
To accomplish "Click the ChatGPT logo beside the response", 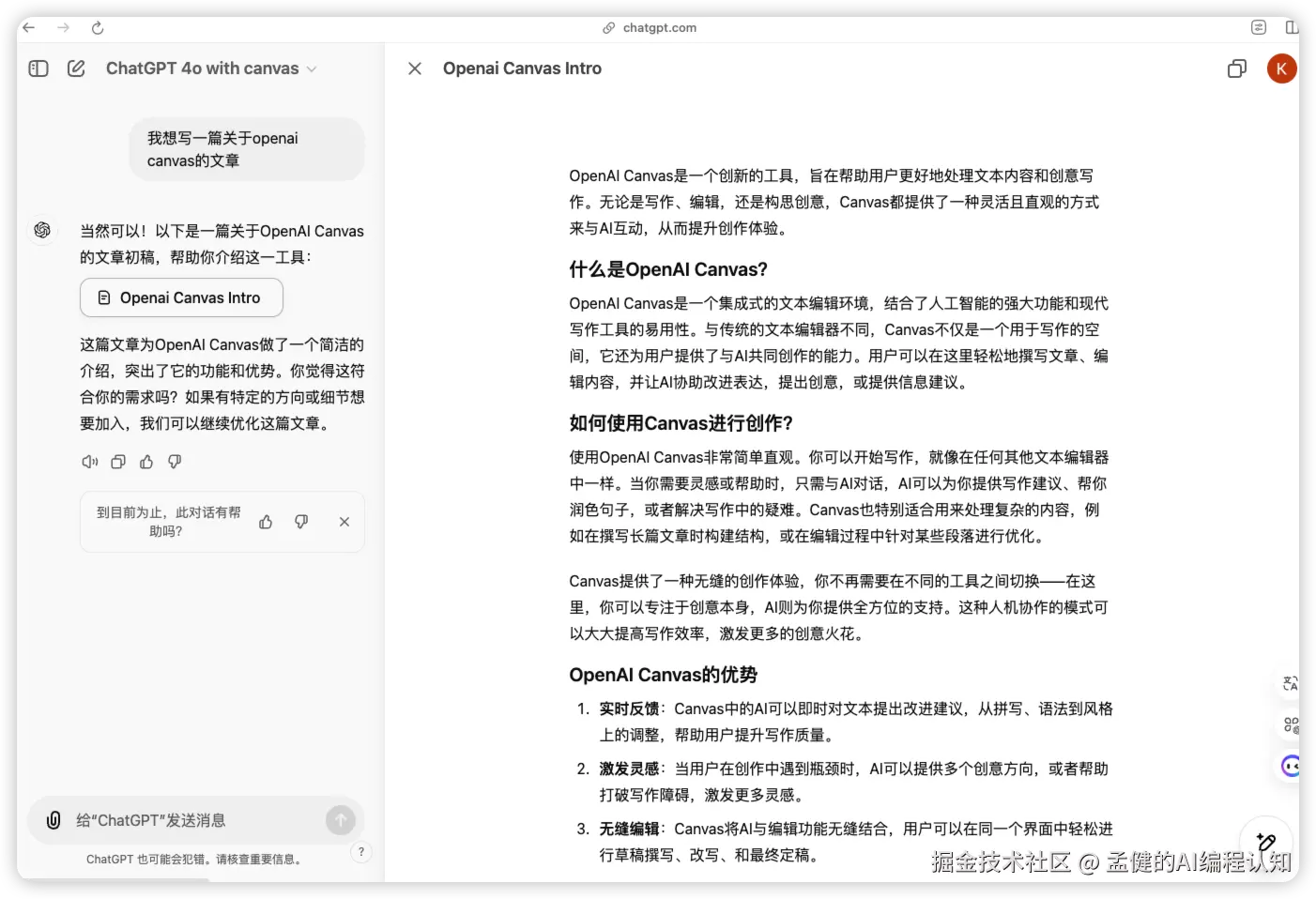I will [42, 230].
